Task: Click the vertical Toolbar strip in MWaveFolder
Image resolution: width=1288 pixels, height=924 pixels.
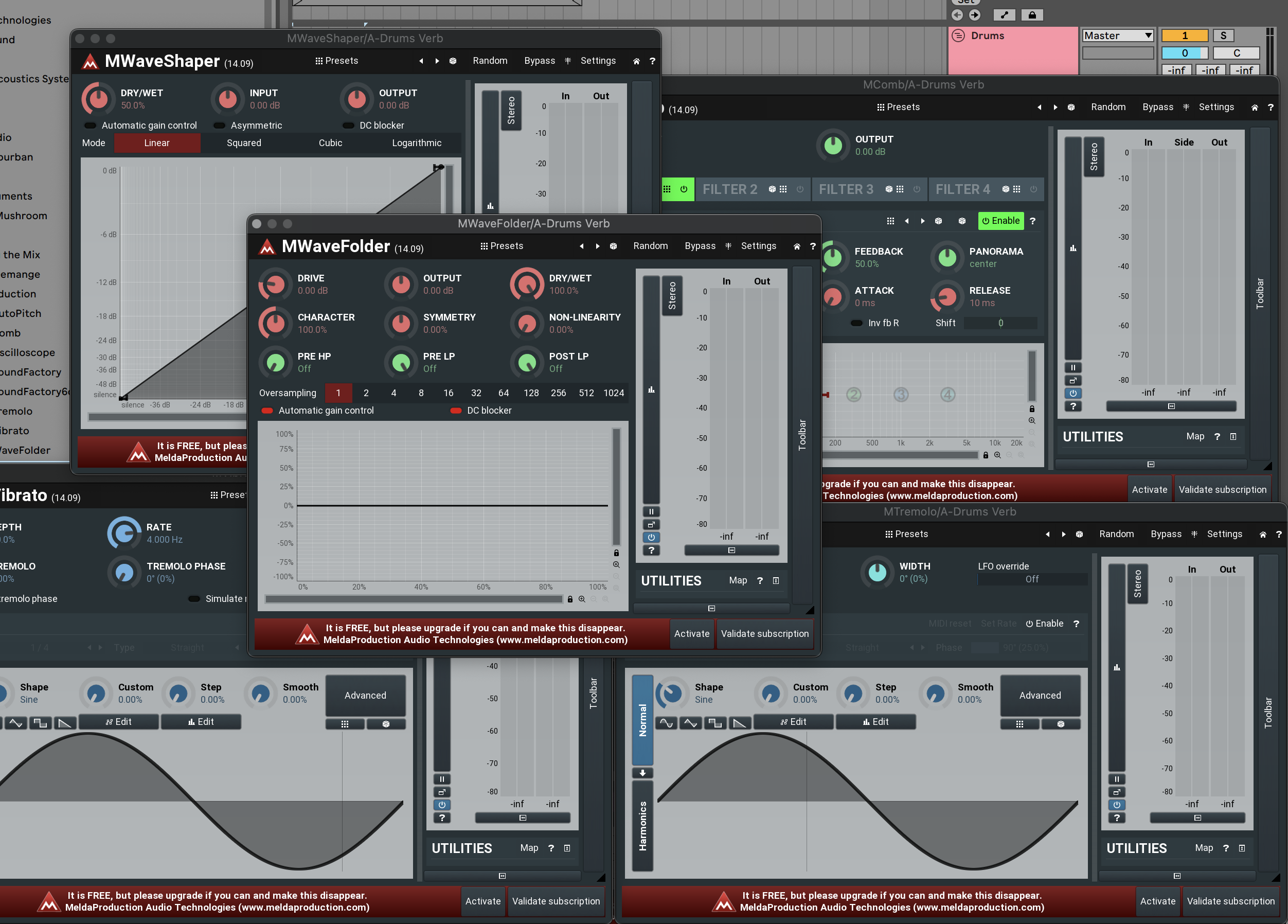Action: [802, 435]
